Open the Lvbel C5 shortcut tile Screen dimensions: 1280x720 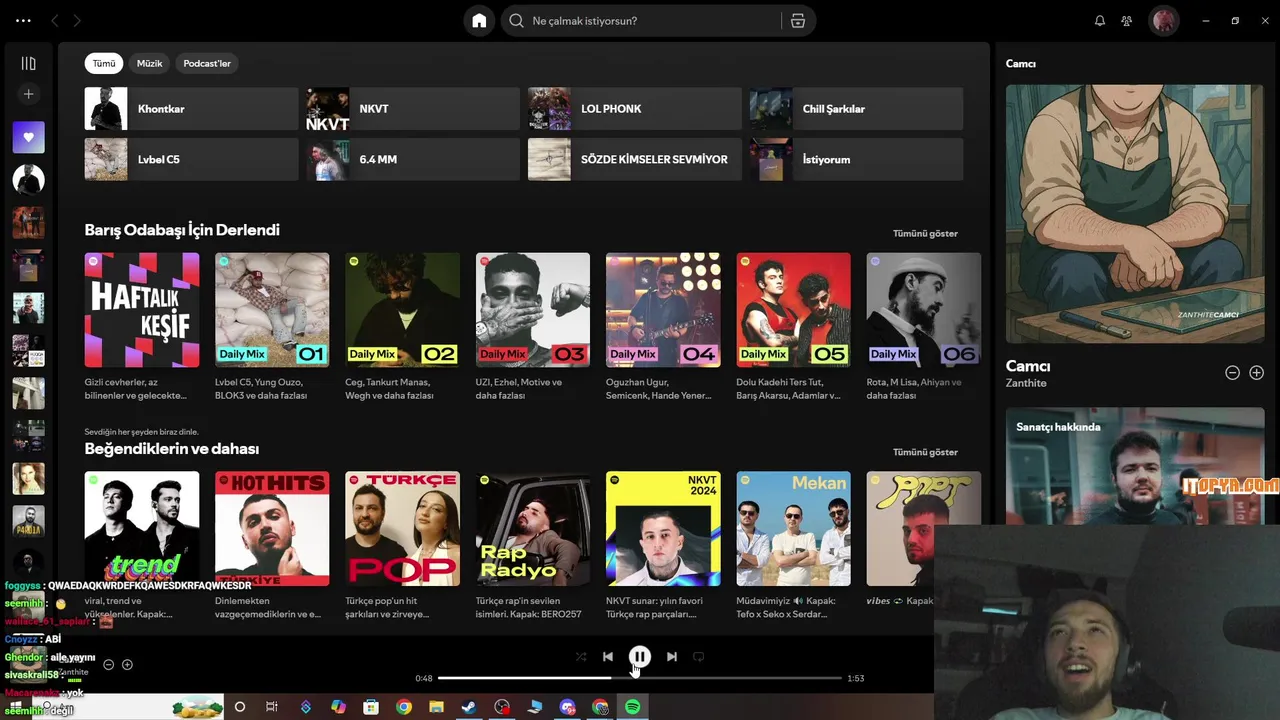coord(192,159)
